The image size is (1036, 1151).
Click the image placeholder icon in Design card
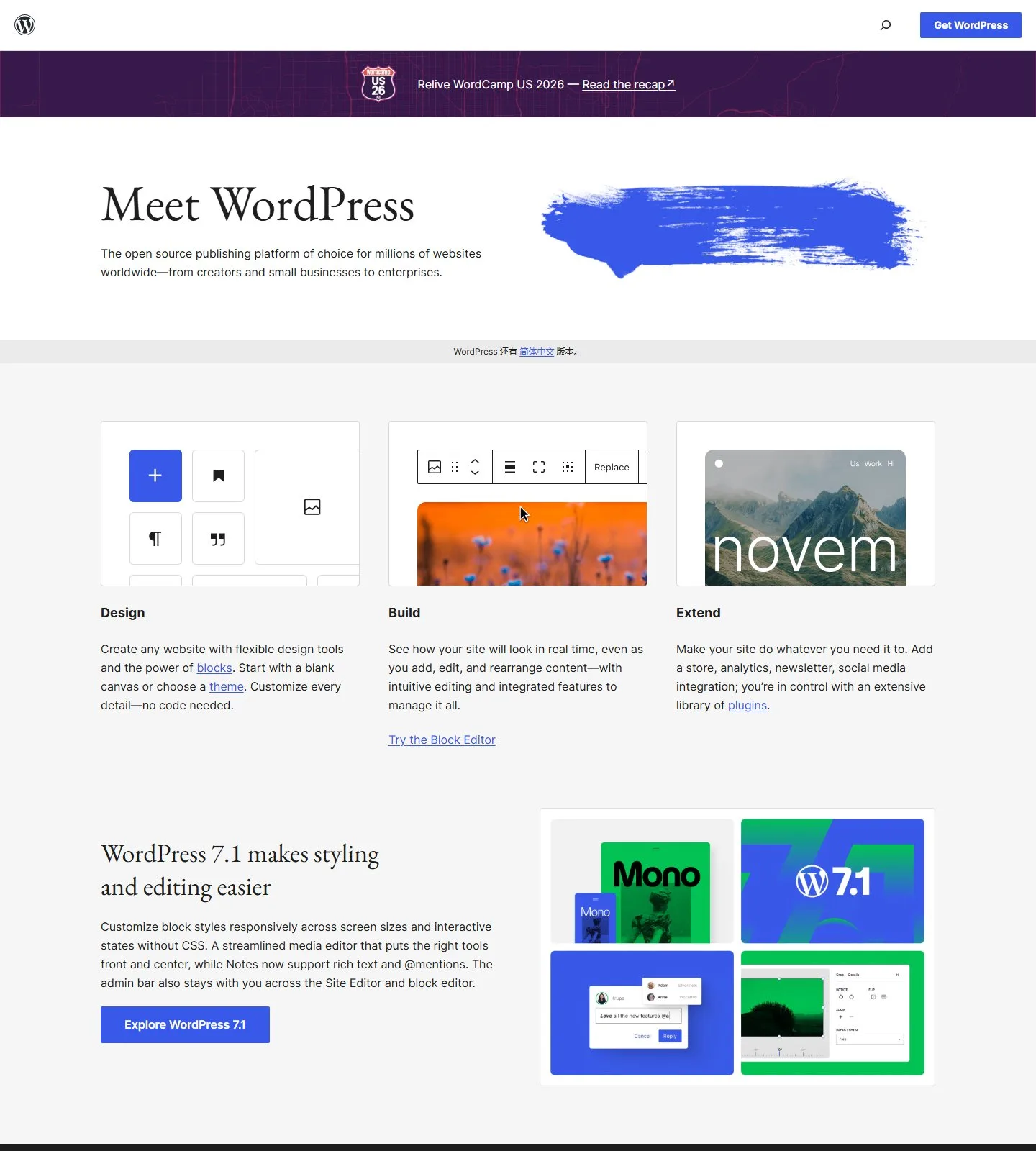(312, 507)
